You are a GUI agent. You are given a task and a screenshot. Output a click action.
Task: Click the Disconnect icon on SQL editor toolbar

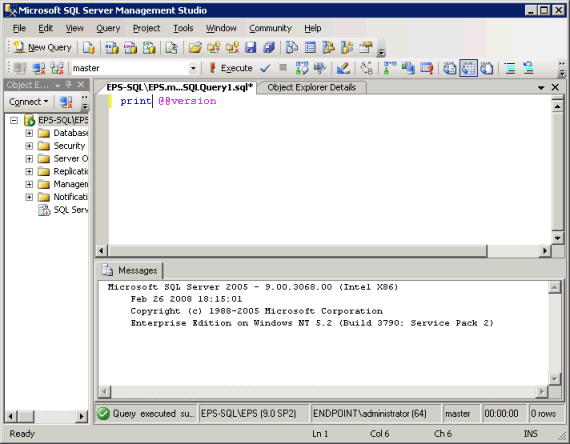point(39,68)
